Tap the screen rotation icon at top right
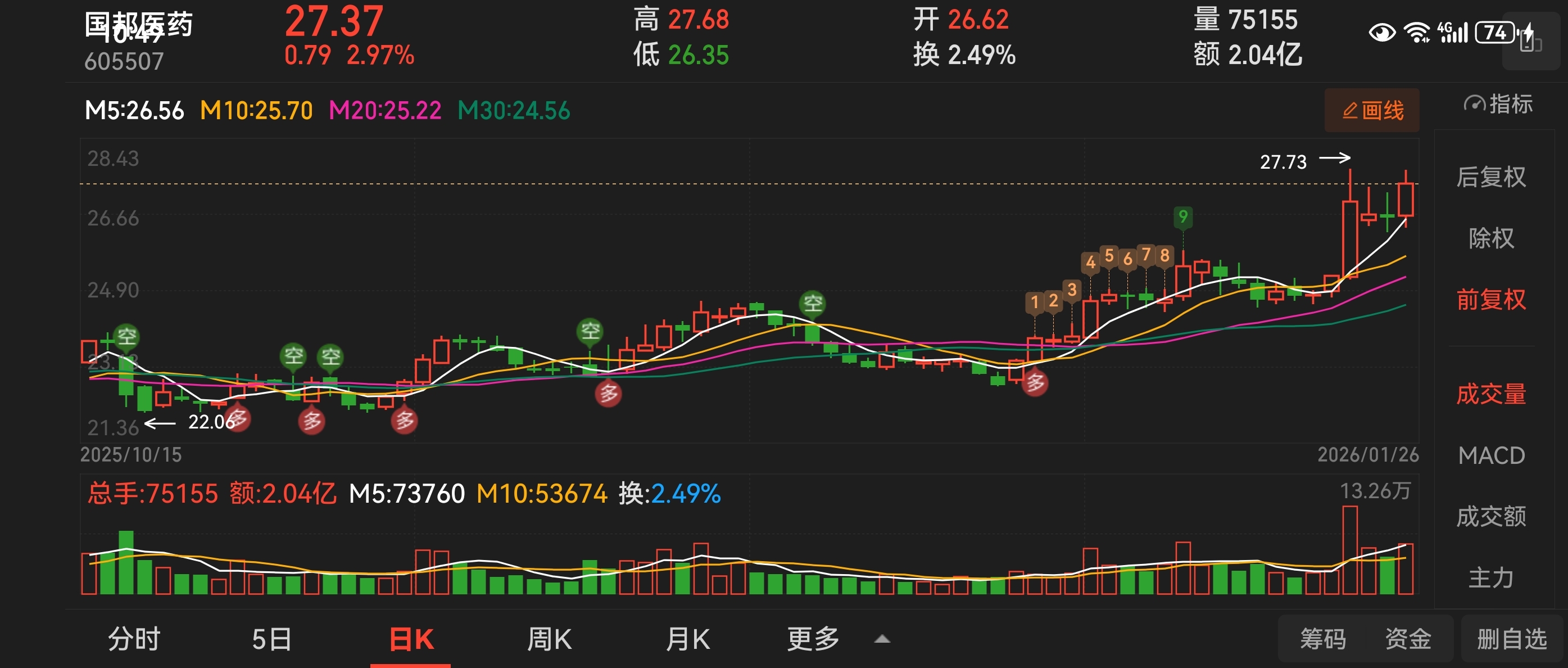 1531,43
